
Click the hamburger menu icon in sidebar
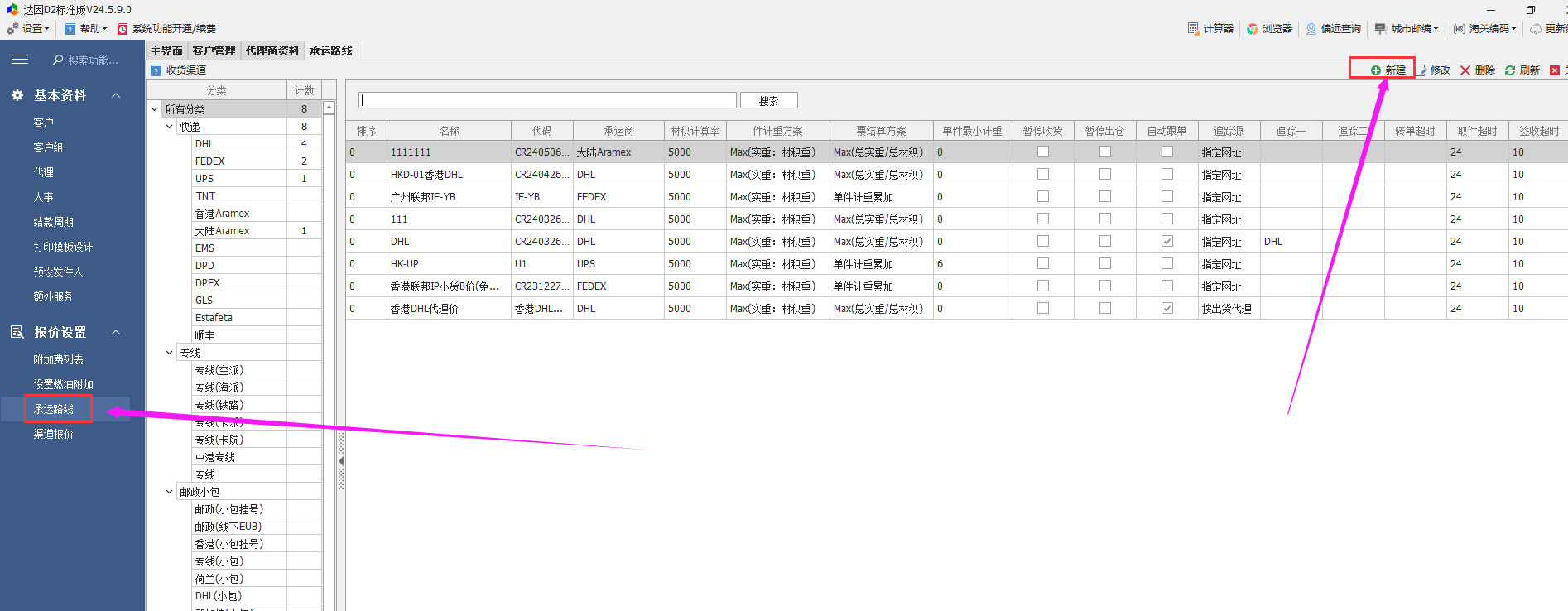(x=20, y=60)
